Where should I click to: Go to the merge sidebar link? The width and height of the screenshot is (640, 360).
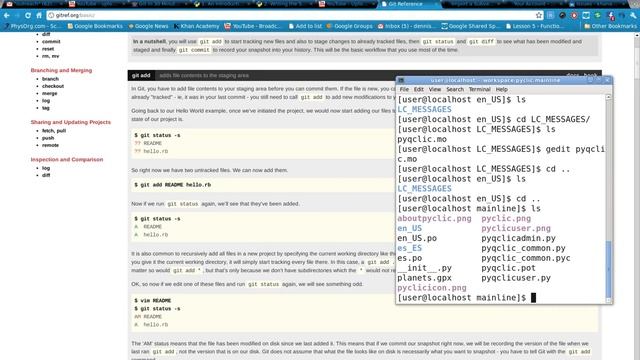coord(49,93)
